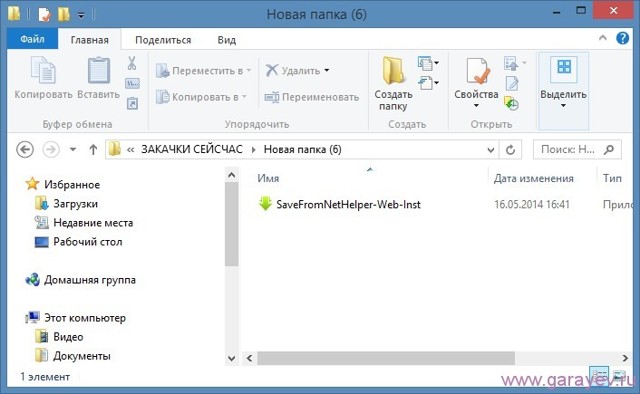Open Недавние места in the navigation pane
Image resolution: width=640 pixels, height=394 pixels.
(84, 223)
